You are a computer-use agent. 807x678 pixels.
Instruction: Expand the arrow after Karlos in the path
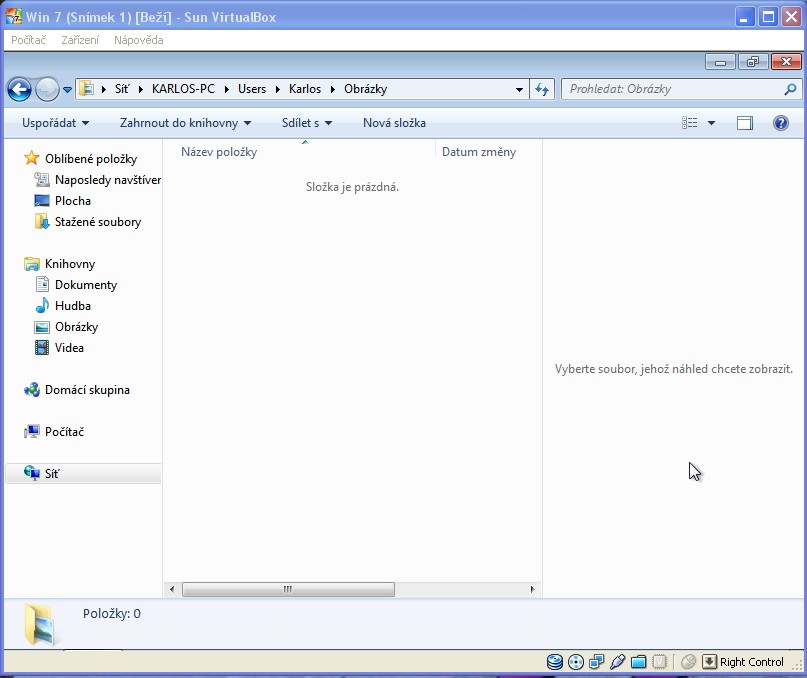(333, 89)
